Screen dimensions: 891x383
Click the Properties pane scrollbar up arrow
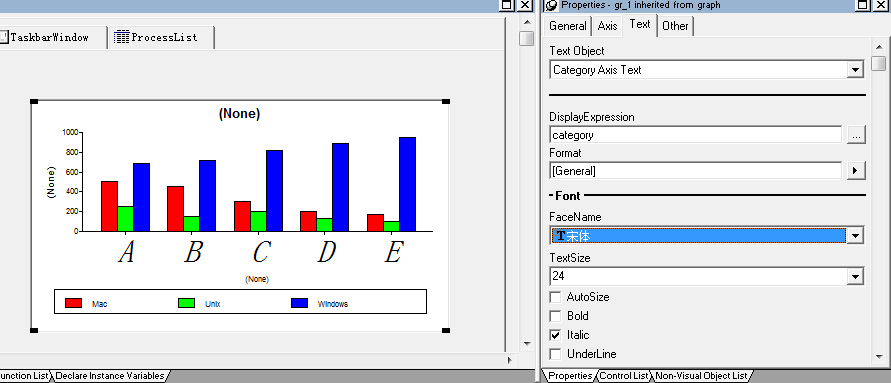pyautogui.click(x=879, y=47)
